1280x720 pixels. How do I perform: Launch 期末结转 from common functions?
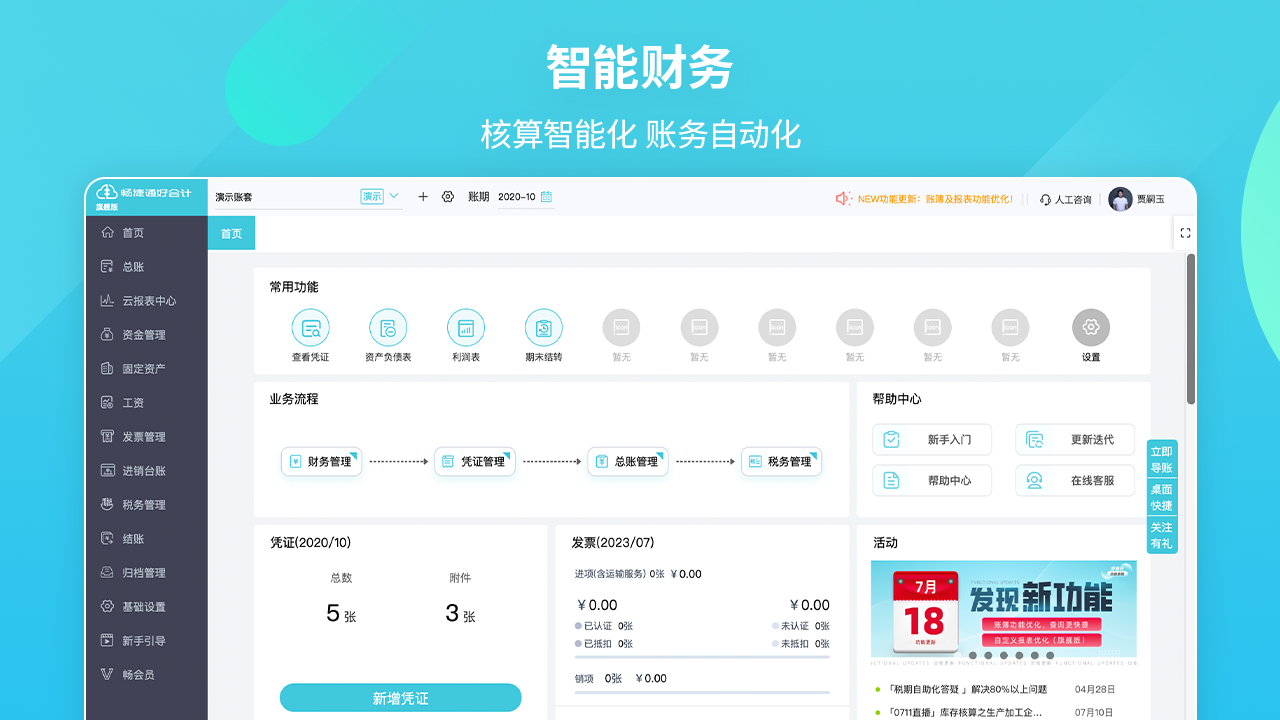(544, 336)
